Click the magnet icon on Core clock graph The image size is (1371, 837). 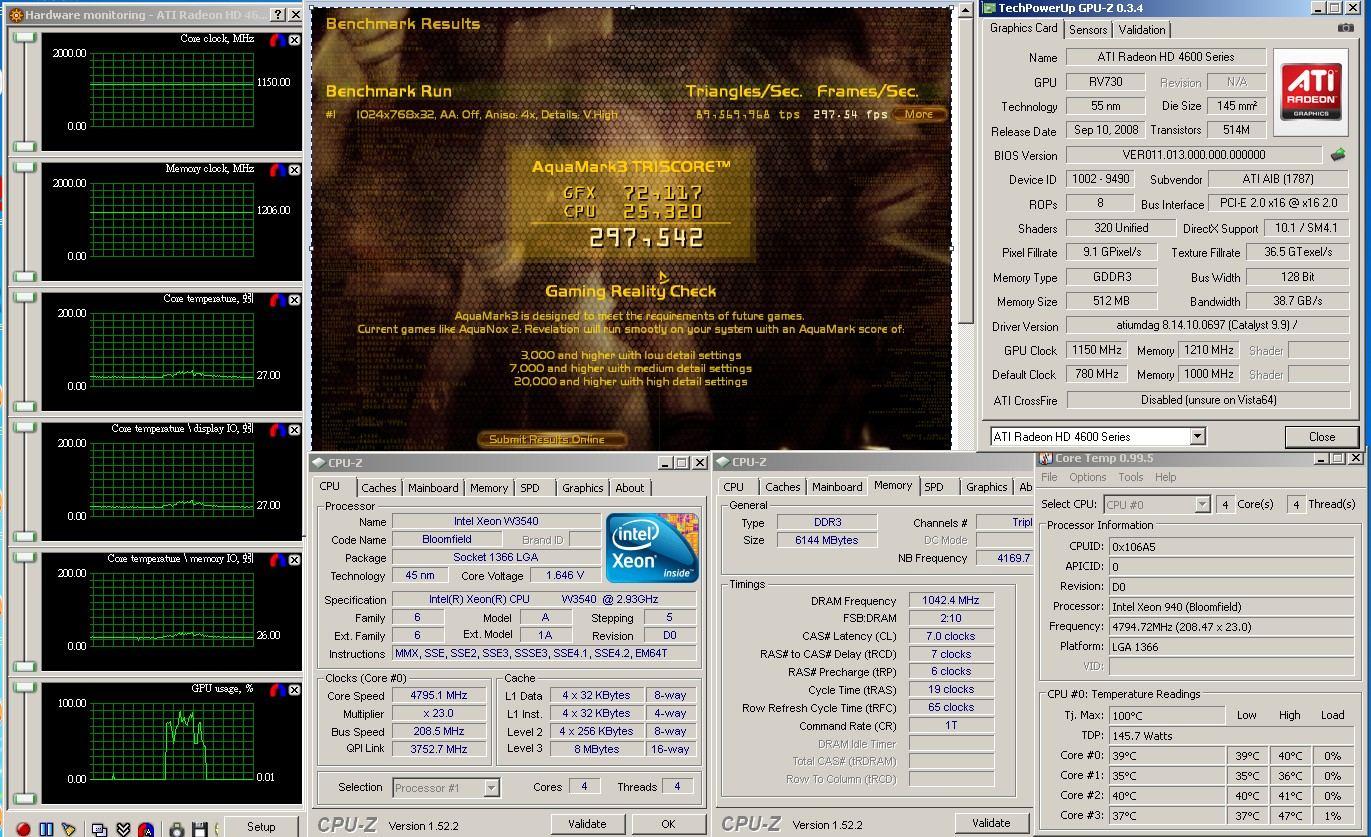click(x=277, y=41)
